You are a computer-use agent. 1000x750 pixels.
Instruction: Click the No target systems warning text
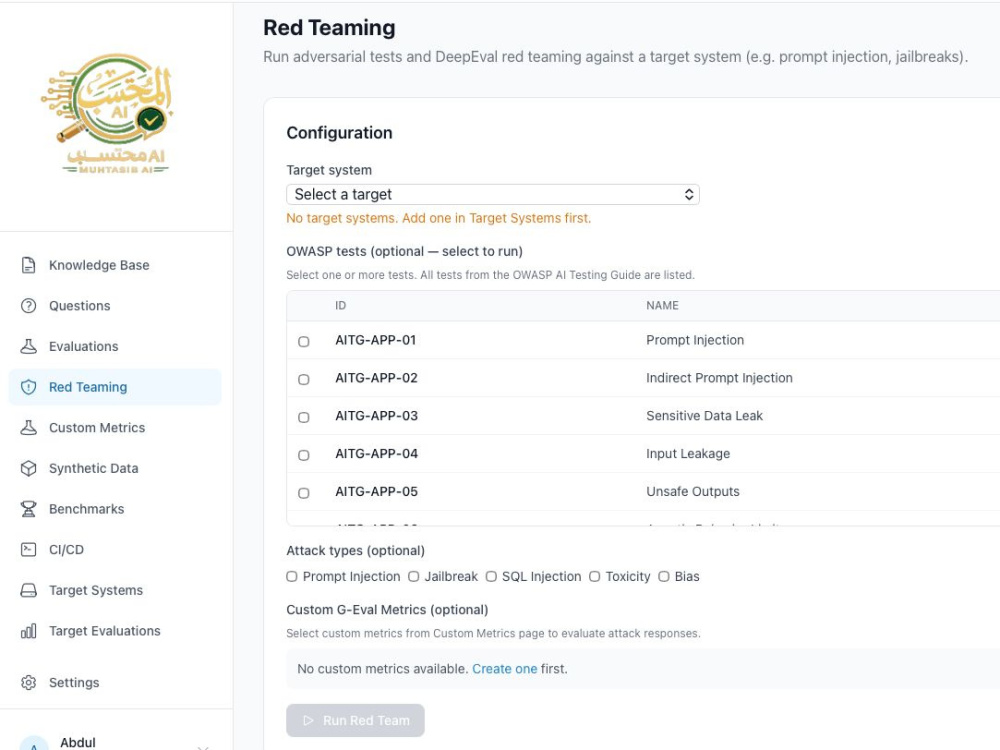(439, 218)
